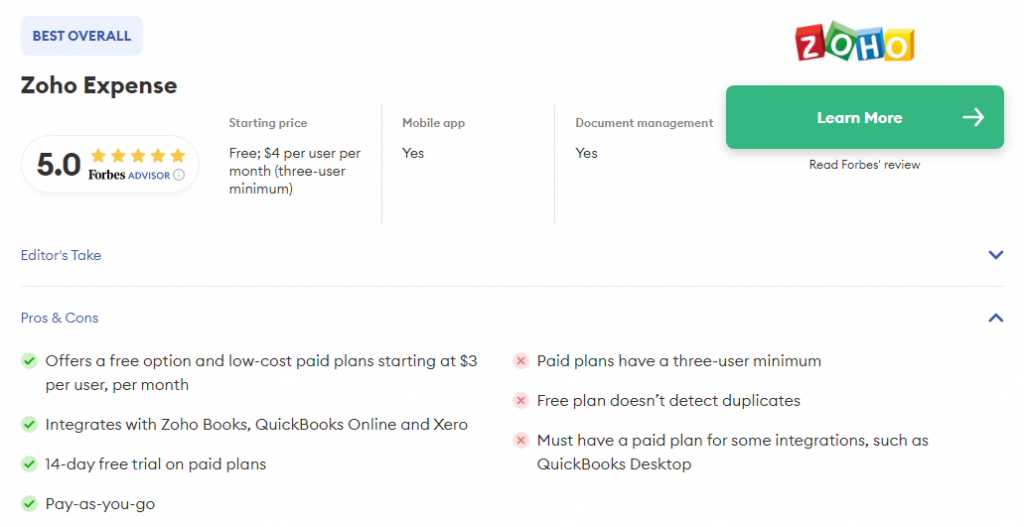
Task: Click the red X beside QuickBooks Desktop con
Action: pos(521,440)
